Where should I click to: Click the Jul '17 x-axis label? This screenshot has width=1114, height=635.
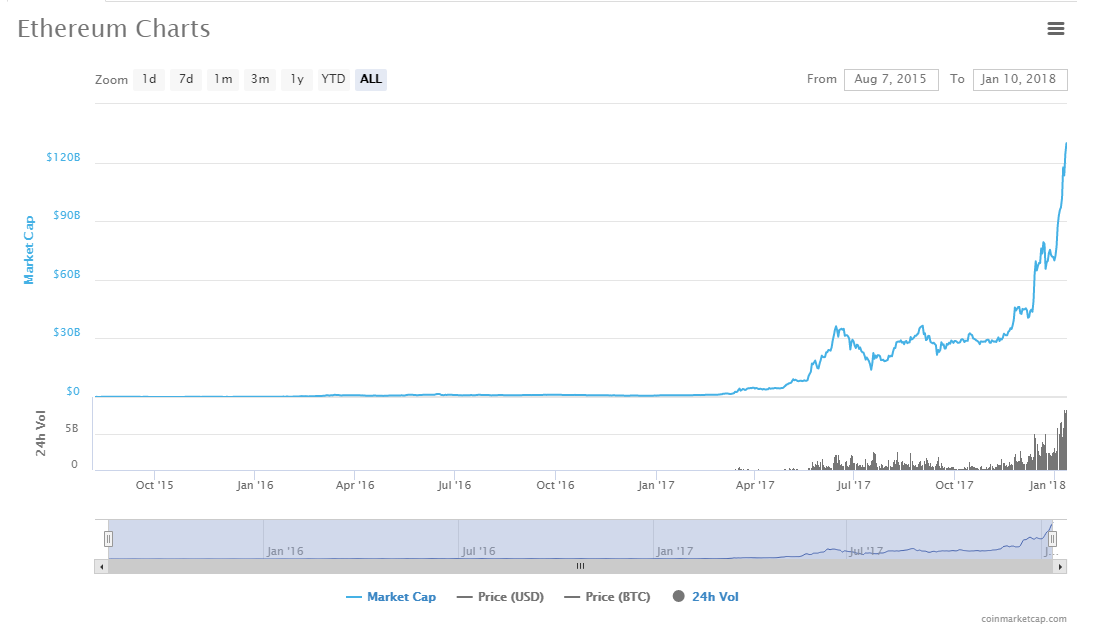point(853,485)
